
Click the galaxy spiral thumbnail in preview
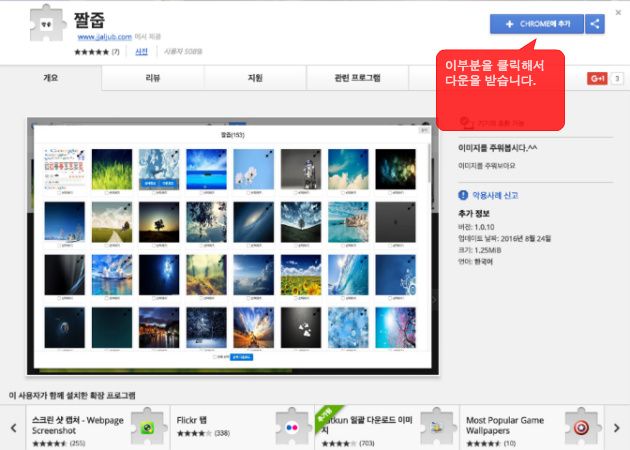[x=254, y=222]
